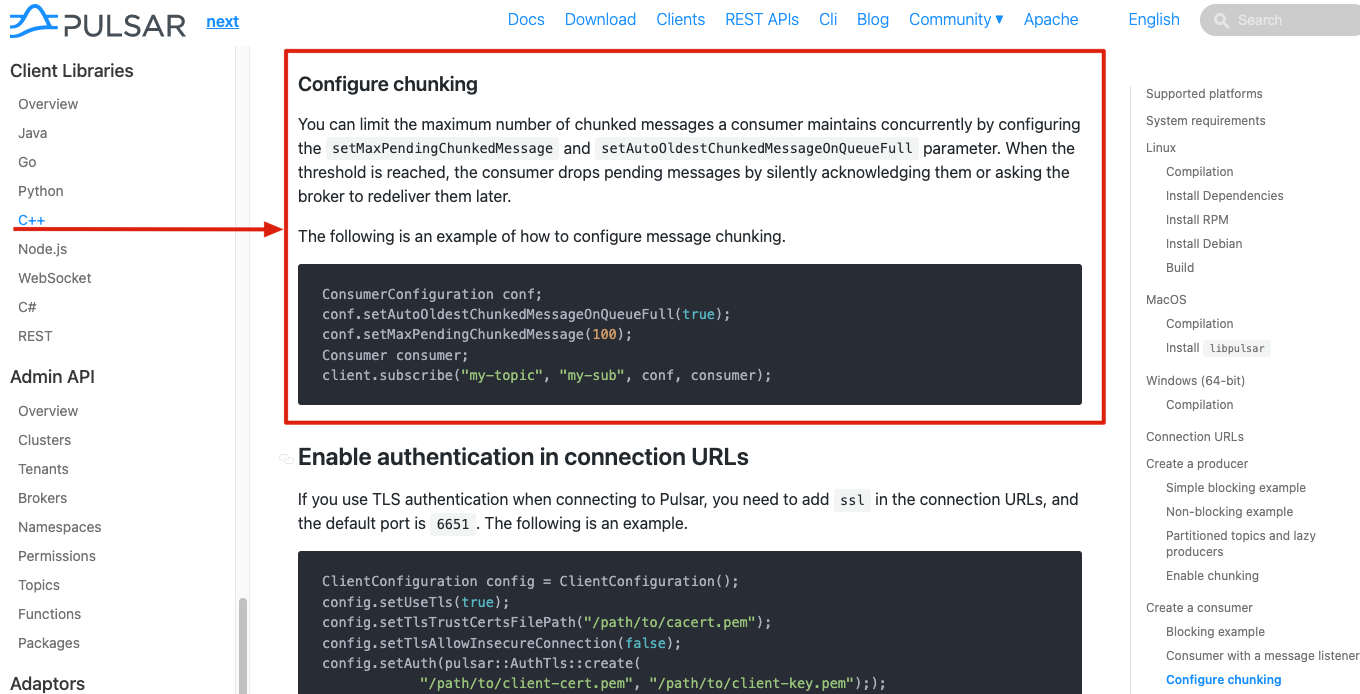Jump to Install Dependencies in table of contents
Image resolution: width=1360 pixels, height=694 pixels.
pyautogui.click(x=1225, y=196)
